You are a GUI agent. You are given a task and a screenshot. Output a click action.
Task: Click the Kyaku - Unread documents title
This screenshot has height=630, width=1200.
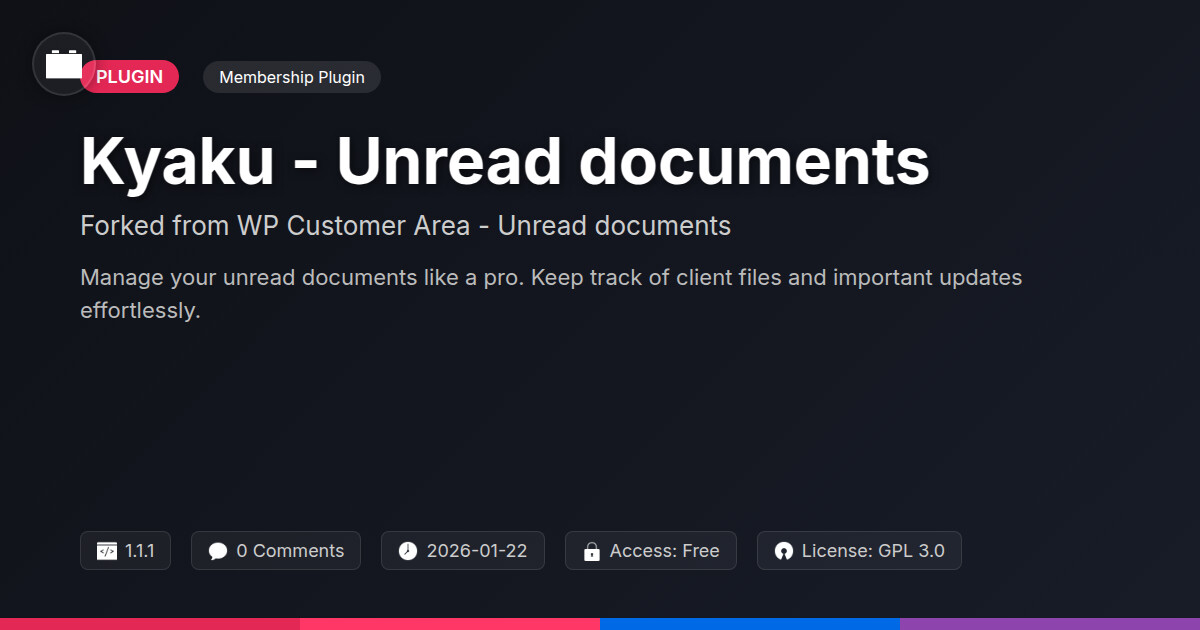click(505, 162)
